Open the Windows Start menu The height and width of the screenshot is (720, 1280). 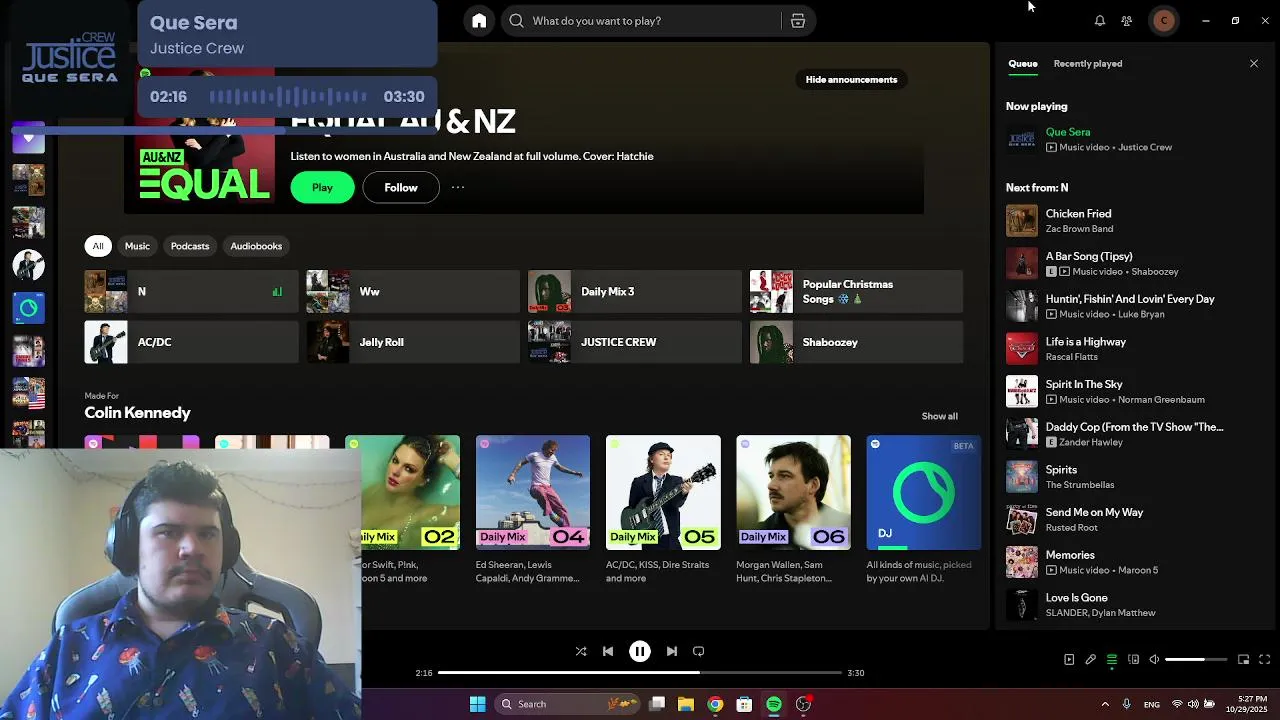[478, 704]
